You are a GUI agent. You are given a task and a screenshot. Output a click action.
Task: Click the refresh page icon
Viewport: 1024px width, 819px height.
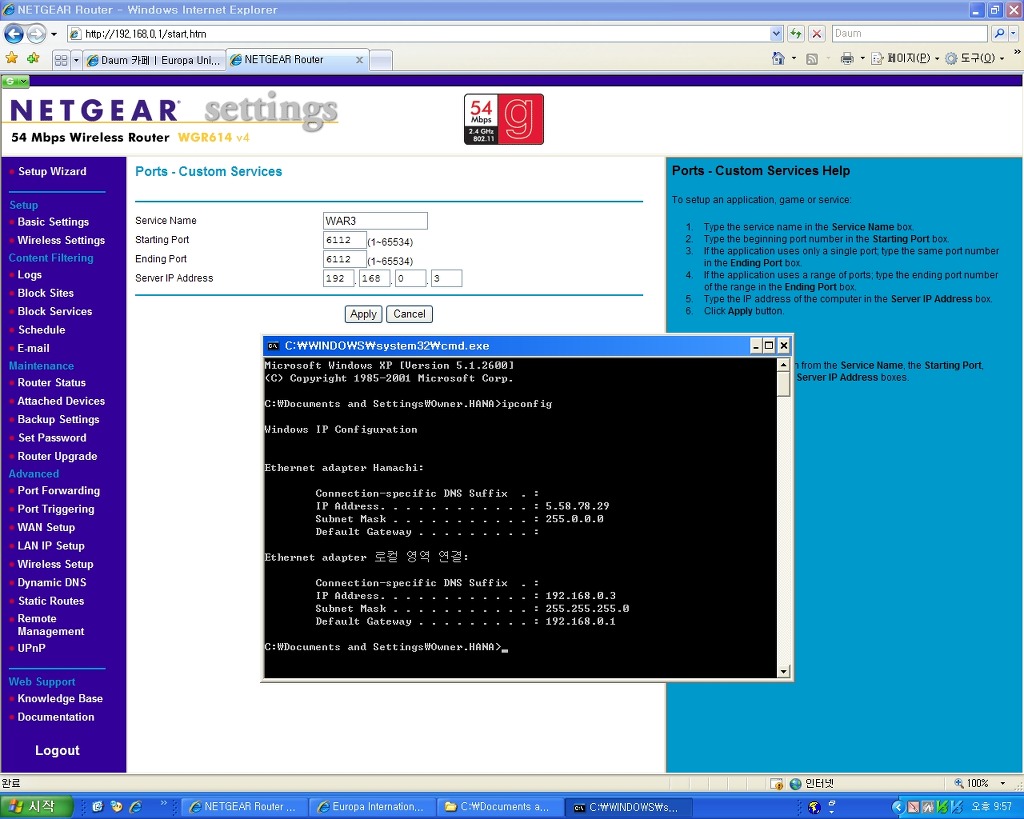coord(796,33)
